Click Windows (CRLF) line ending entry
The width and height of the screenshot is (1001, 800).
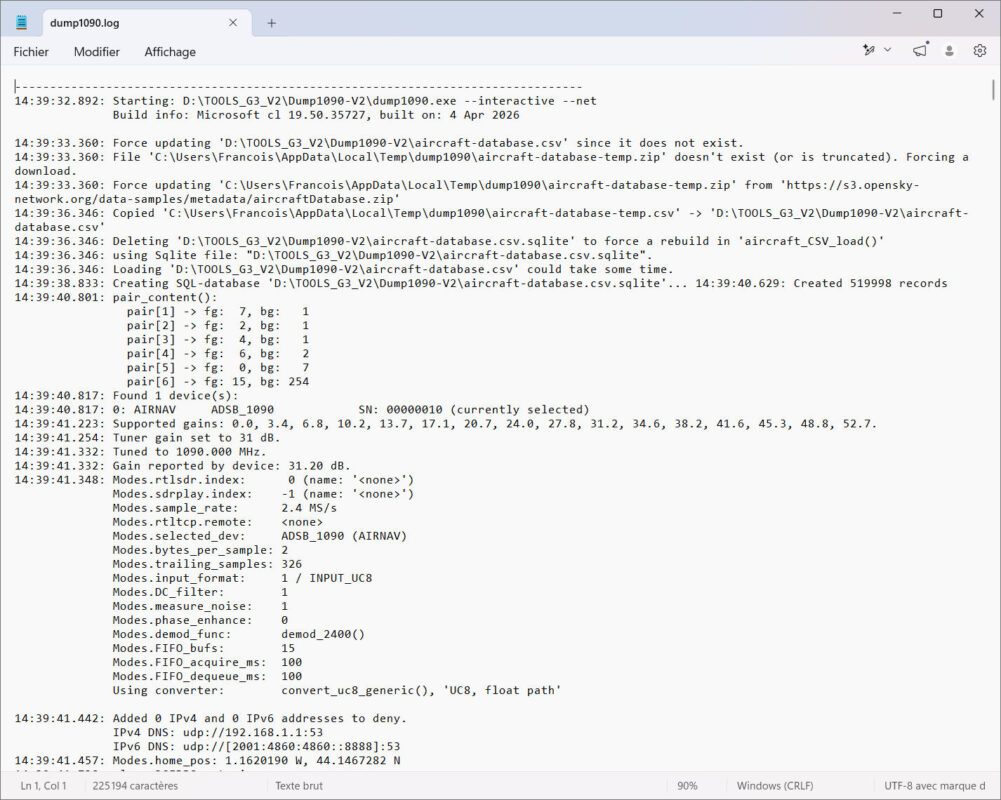775,785
